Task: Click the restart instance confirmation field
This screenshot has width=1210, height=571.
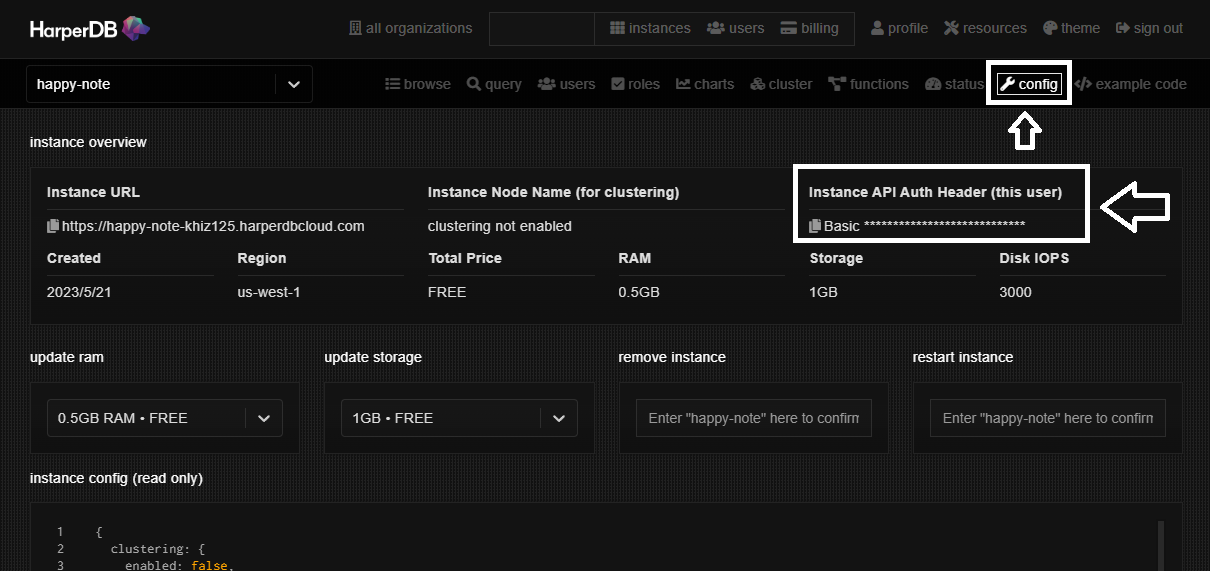Action: click(x=1048, y=418)
